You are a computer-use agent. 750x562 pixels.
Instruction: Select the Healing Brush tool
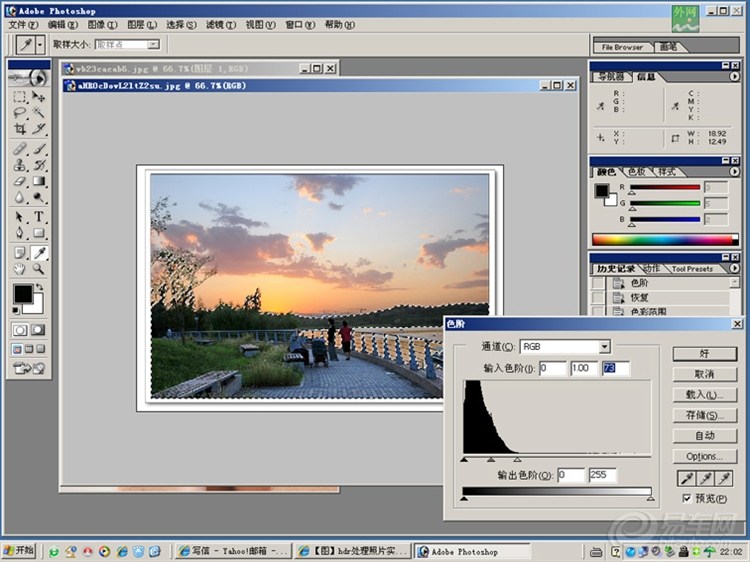[20, 149]
